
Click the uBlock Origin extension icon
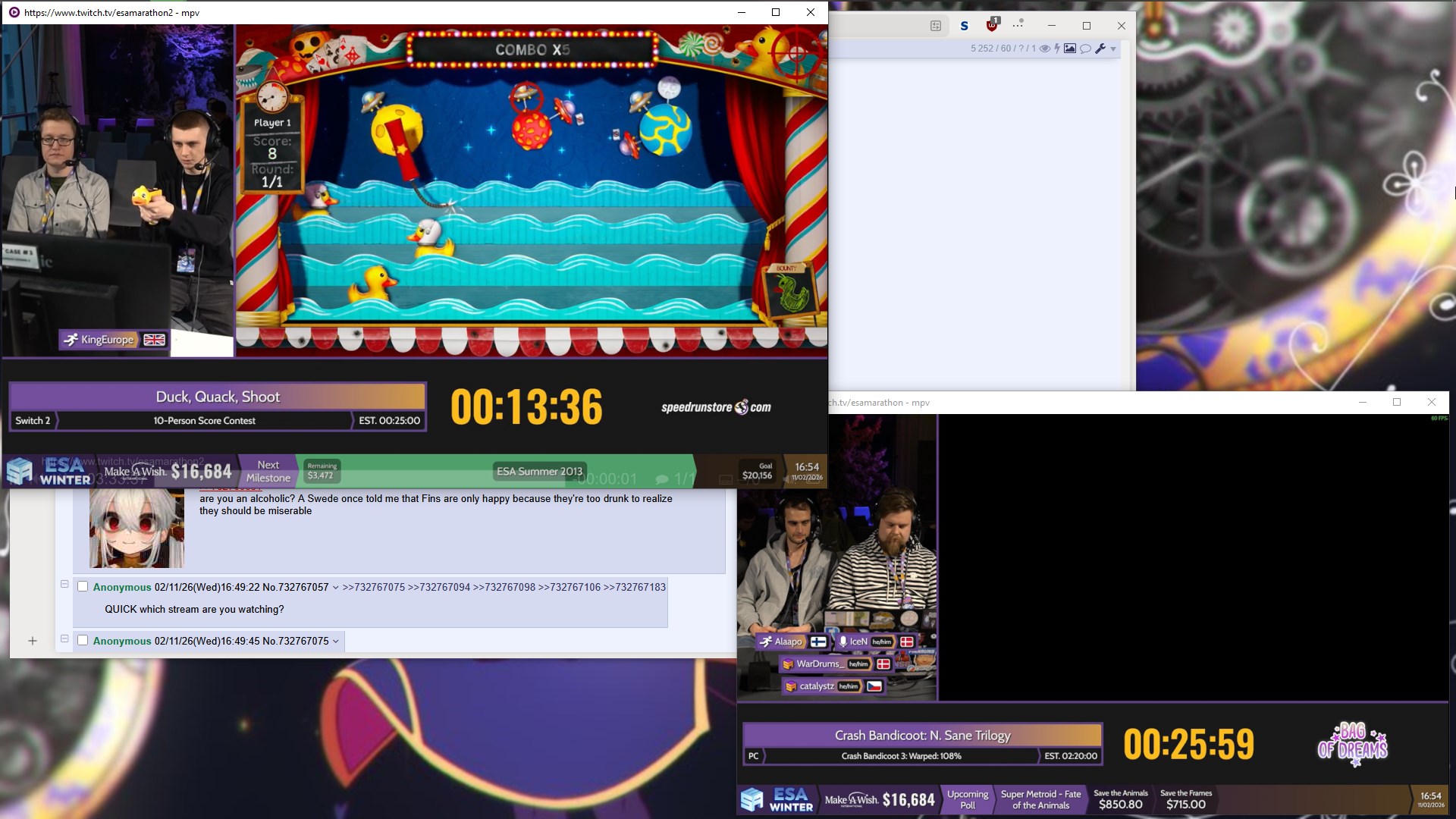pyautogui.click(x=992, y=25)
